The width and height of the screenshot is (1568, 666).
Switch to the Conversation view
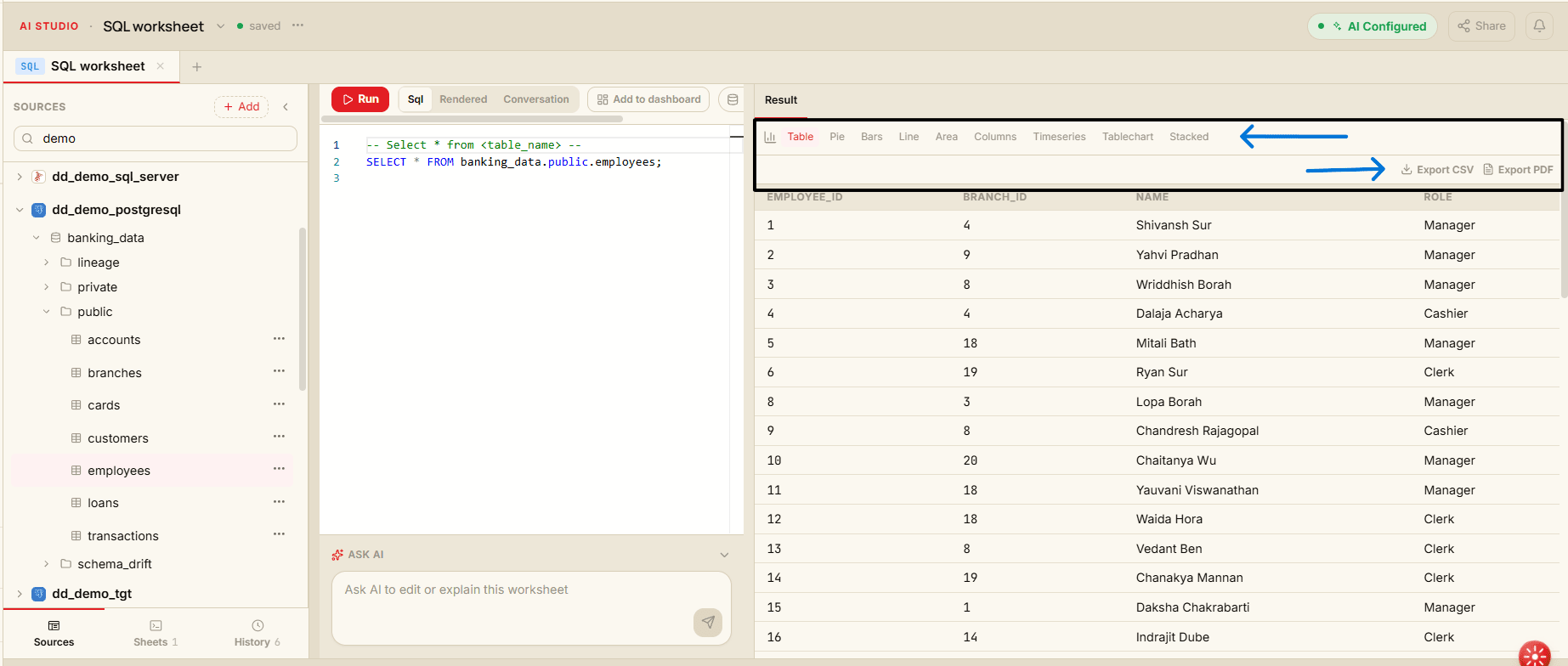click(x=536, y=99)
